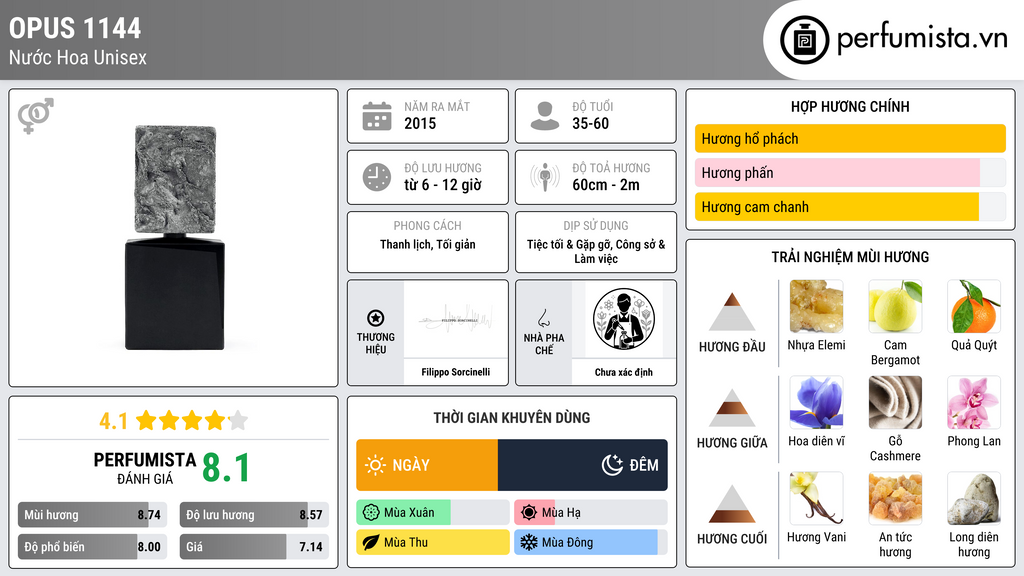Click the longevity value từ 6 - 12 giờ
Screen dimensions: 1024x576
click(442, 185)
